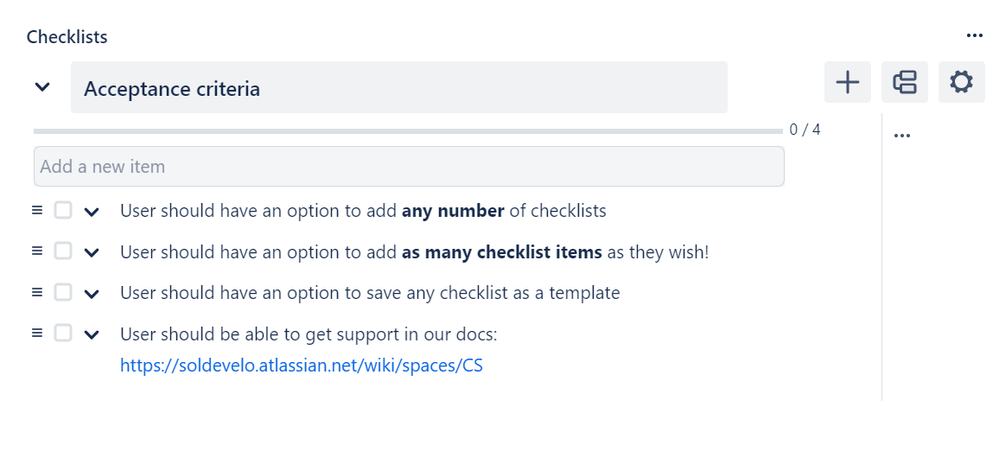Collapse the Acceptance criteria checklist
999x451 pixels.
click(42, 87)
